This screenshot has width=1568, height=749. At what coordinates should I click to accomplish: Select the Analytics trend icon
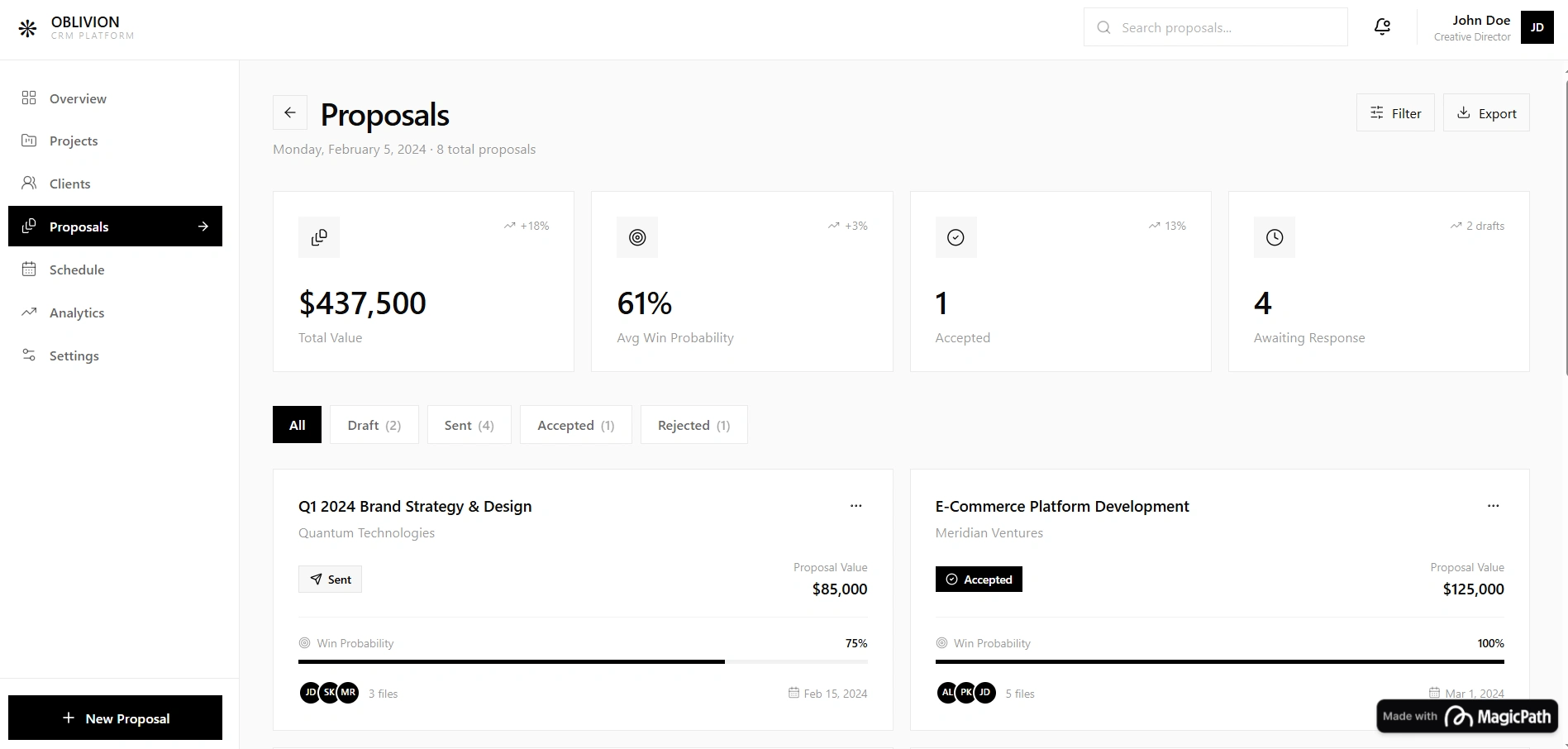[28, 312]
